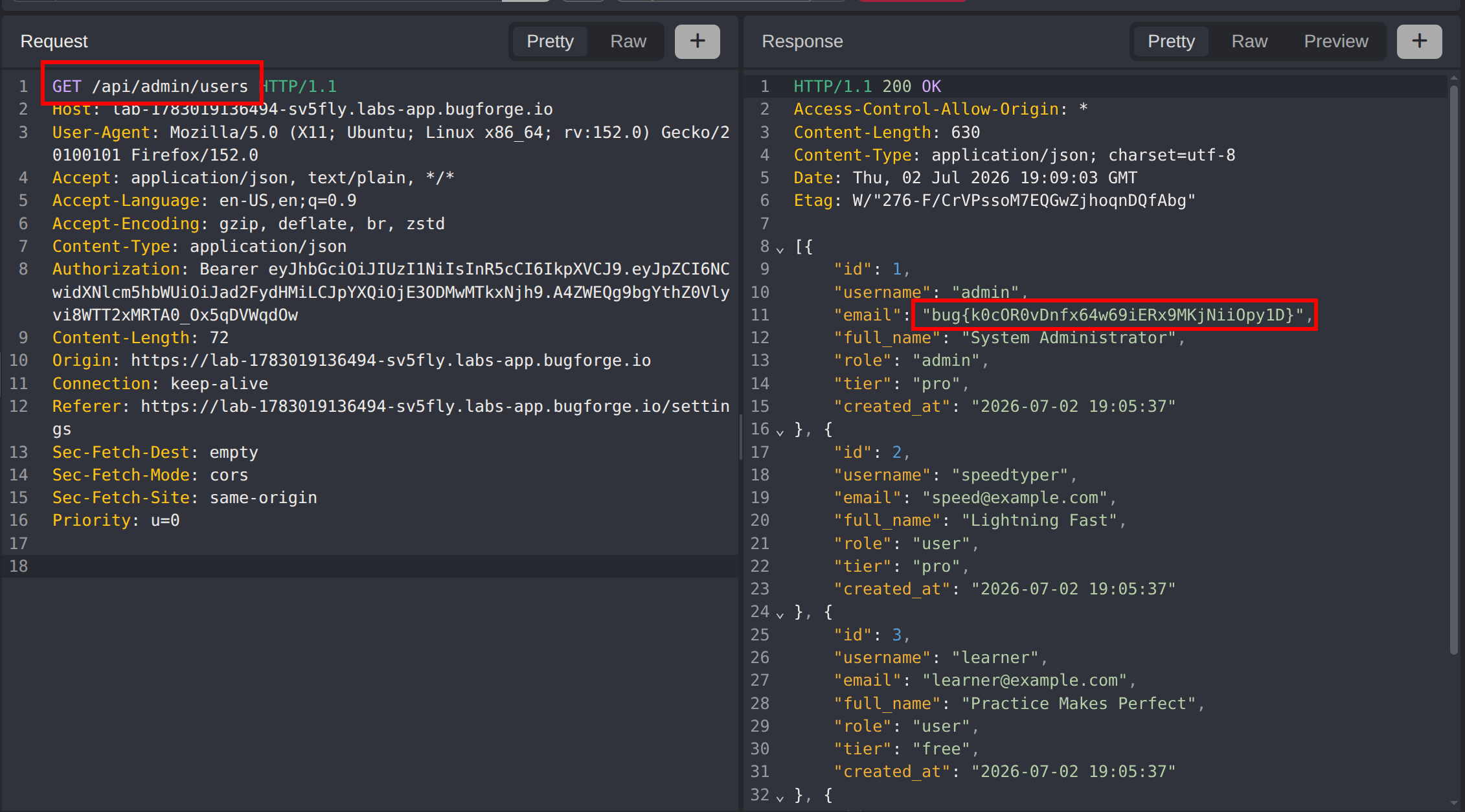Viewport: 1465px width, 812px height.
Task: Click the User-Agent header name
Action: (x=101, y=132)
